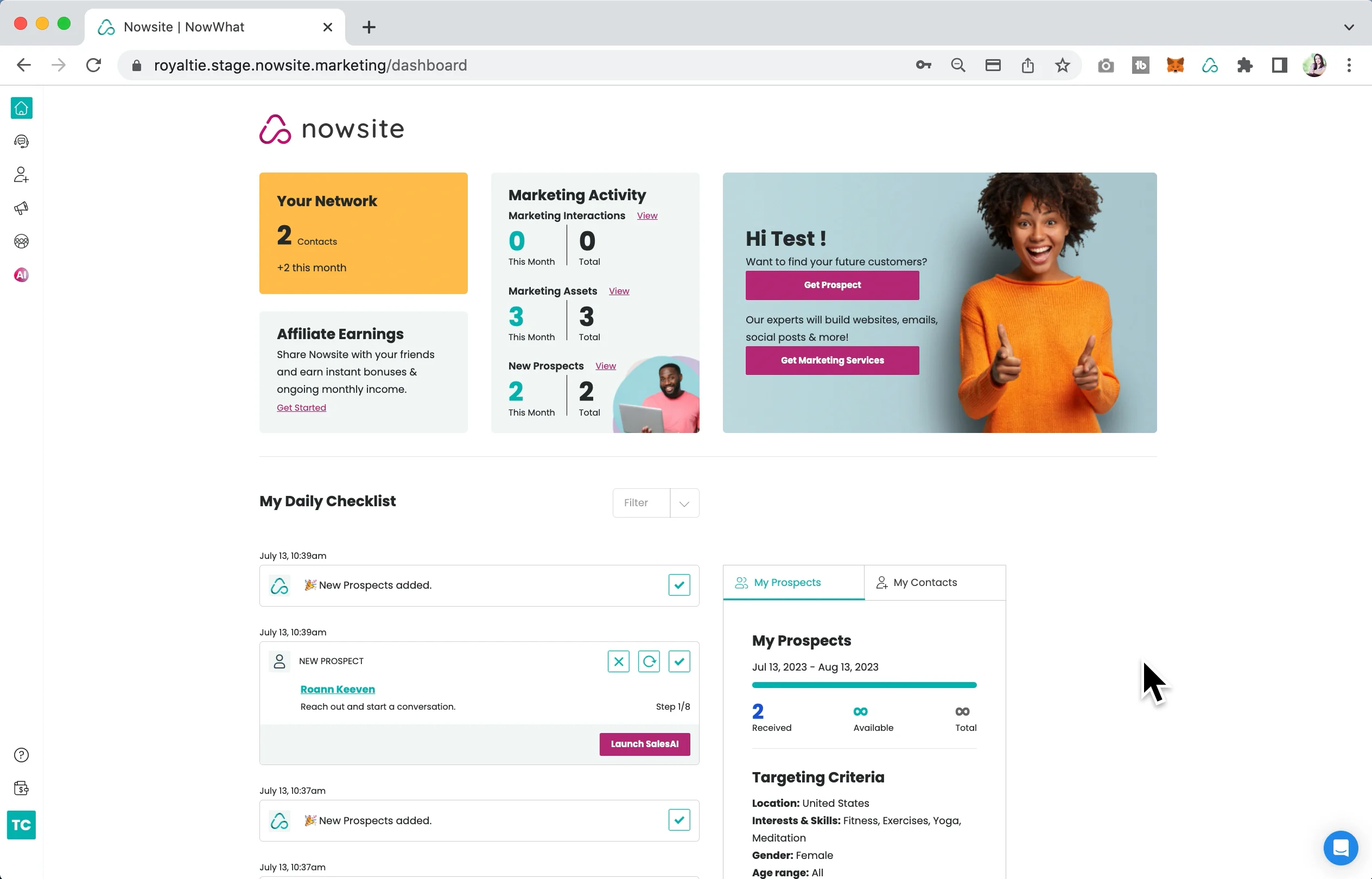Screen dimensions: 1372x879
Task: Open Roann Keeven's prospect profile link
Action: pyautogui.click(x=338, y=689)
